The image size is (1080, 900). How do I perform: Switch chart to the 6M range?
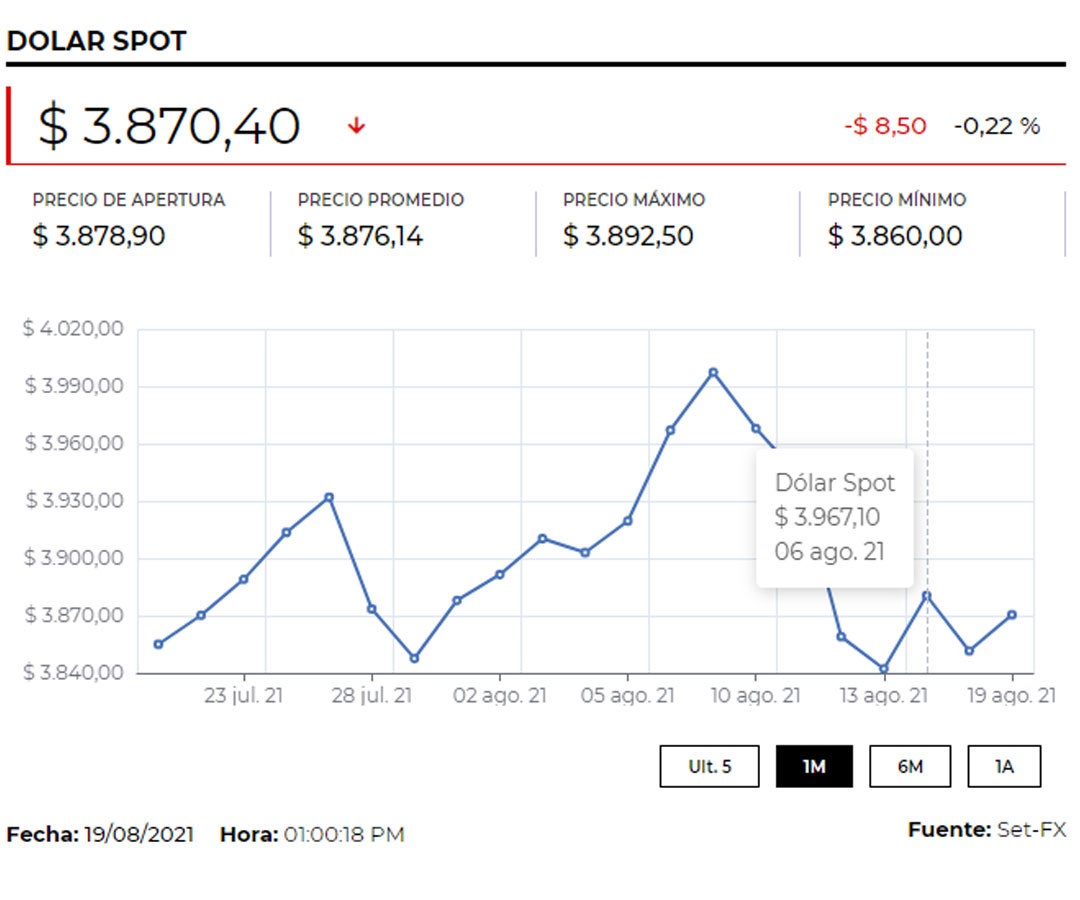click(x=909, y=767)
